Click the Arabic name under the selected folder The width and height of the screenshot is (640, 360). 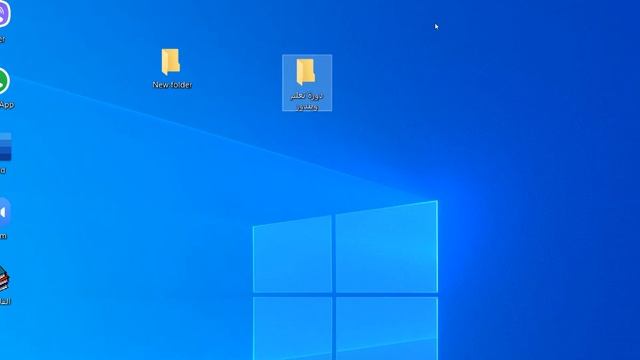307,101
